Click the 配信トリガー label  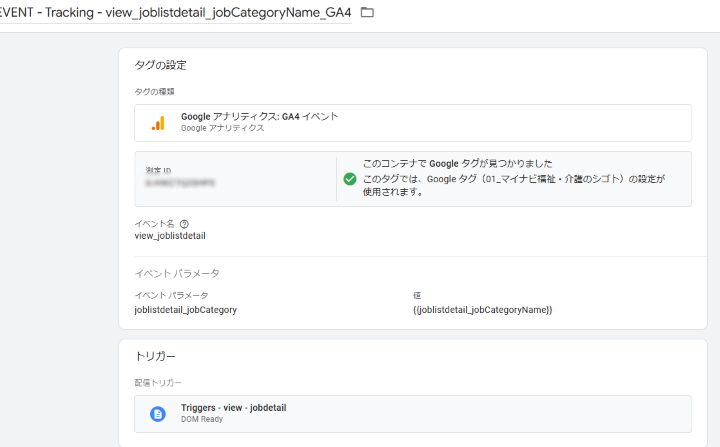pyautogui.click(x=158, y=383)
